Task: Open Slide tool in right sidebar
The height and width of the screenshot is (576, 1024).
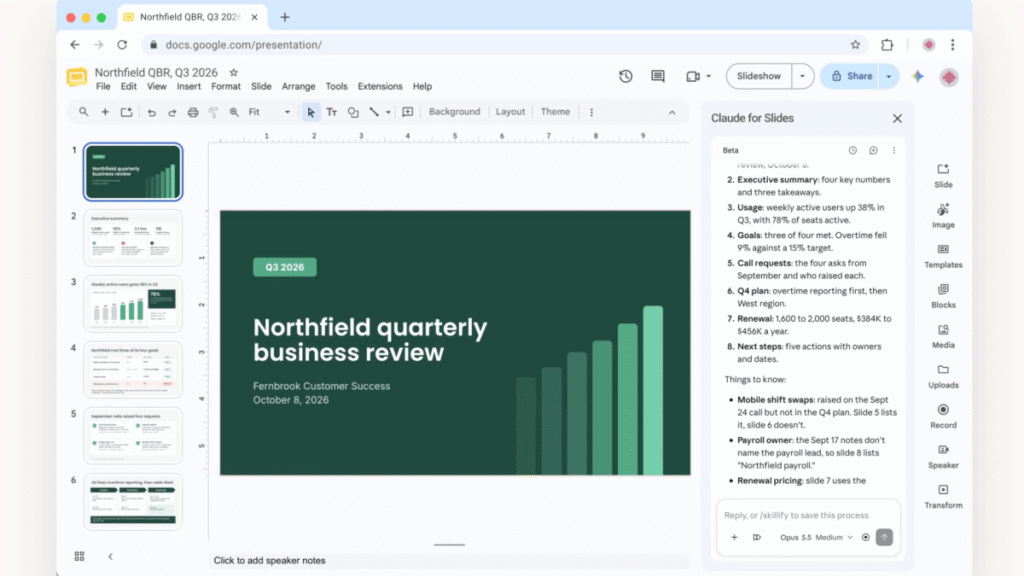Action: [943, 176]
